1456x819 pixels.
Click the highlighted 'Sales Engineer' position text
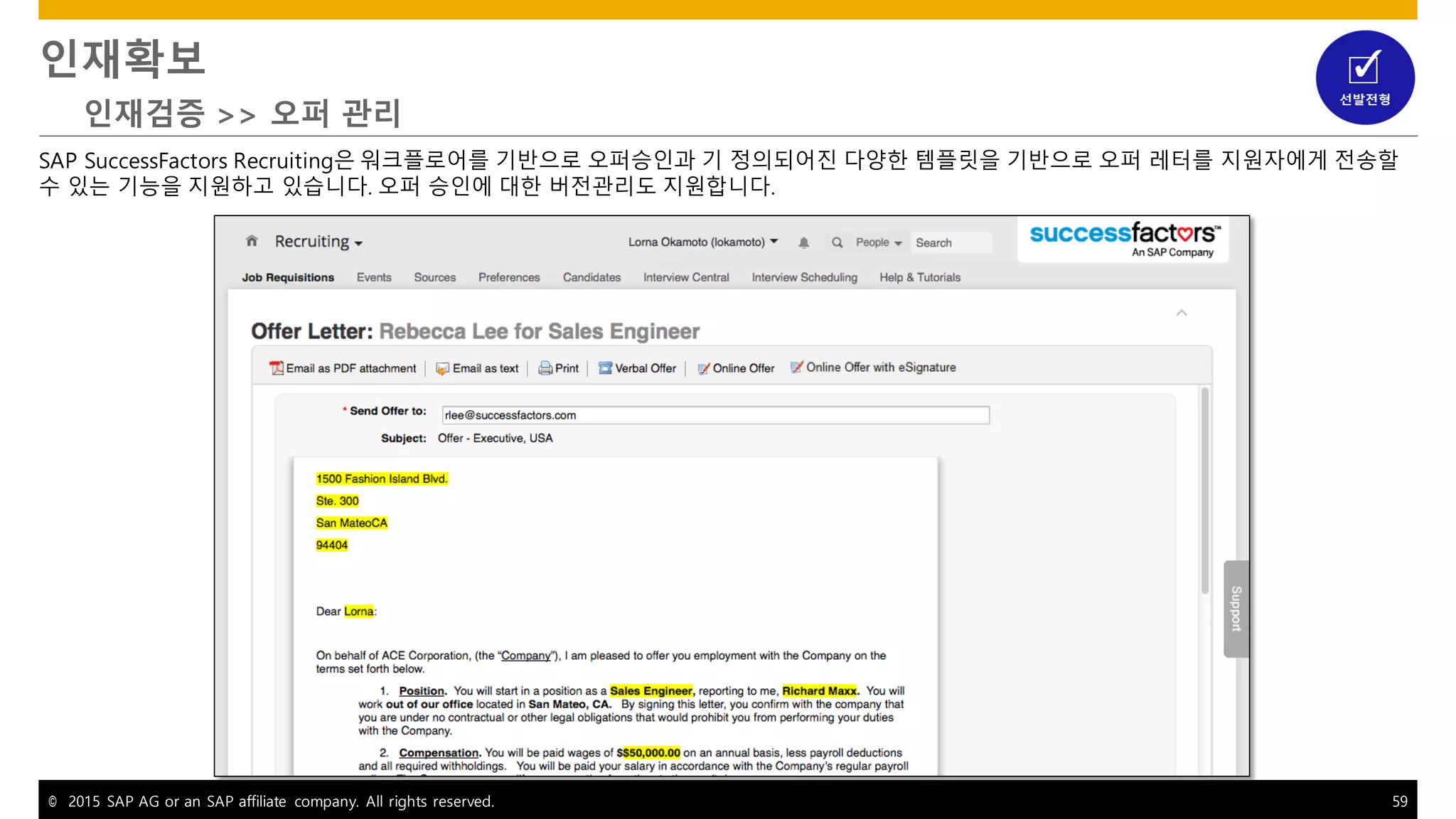point(651,691)
